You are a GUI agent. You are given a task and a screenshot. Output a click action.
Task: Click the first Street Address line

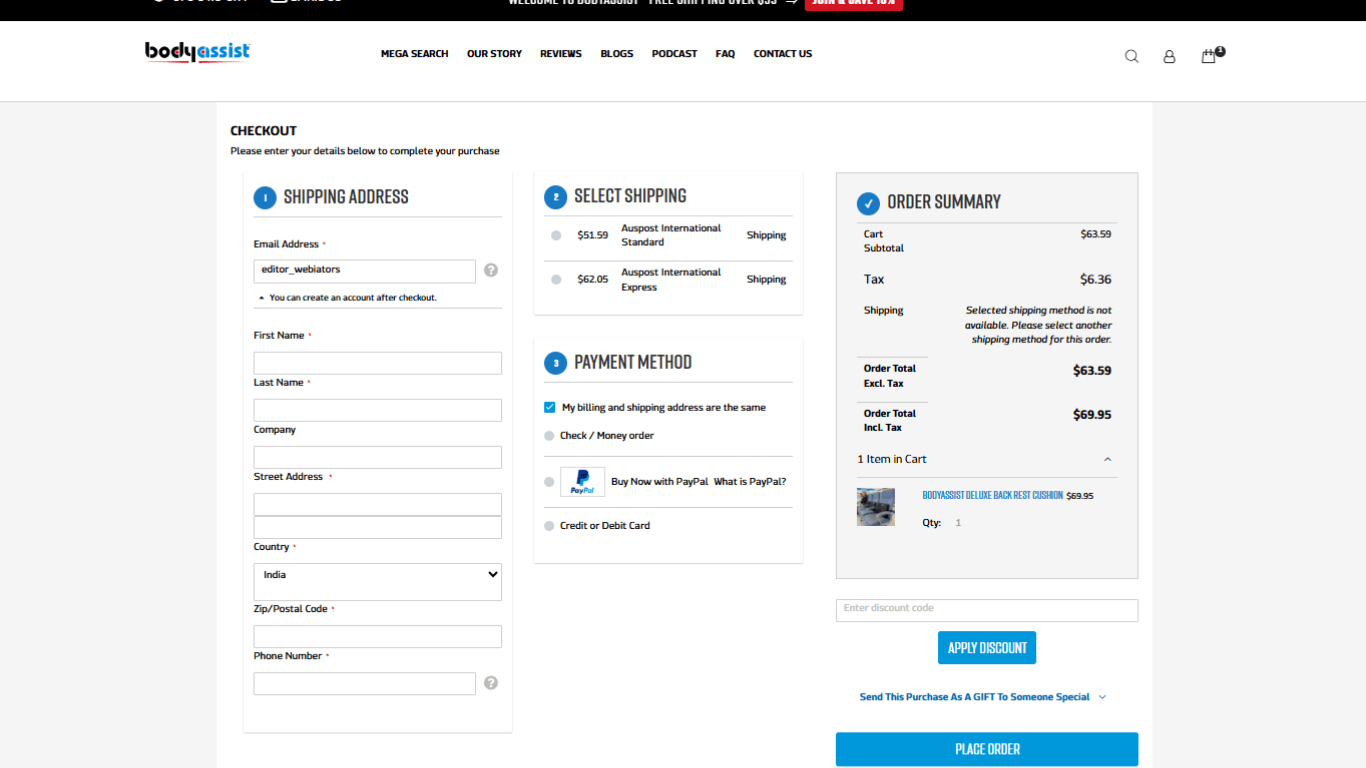point(378,504)
